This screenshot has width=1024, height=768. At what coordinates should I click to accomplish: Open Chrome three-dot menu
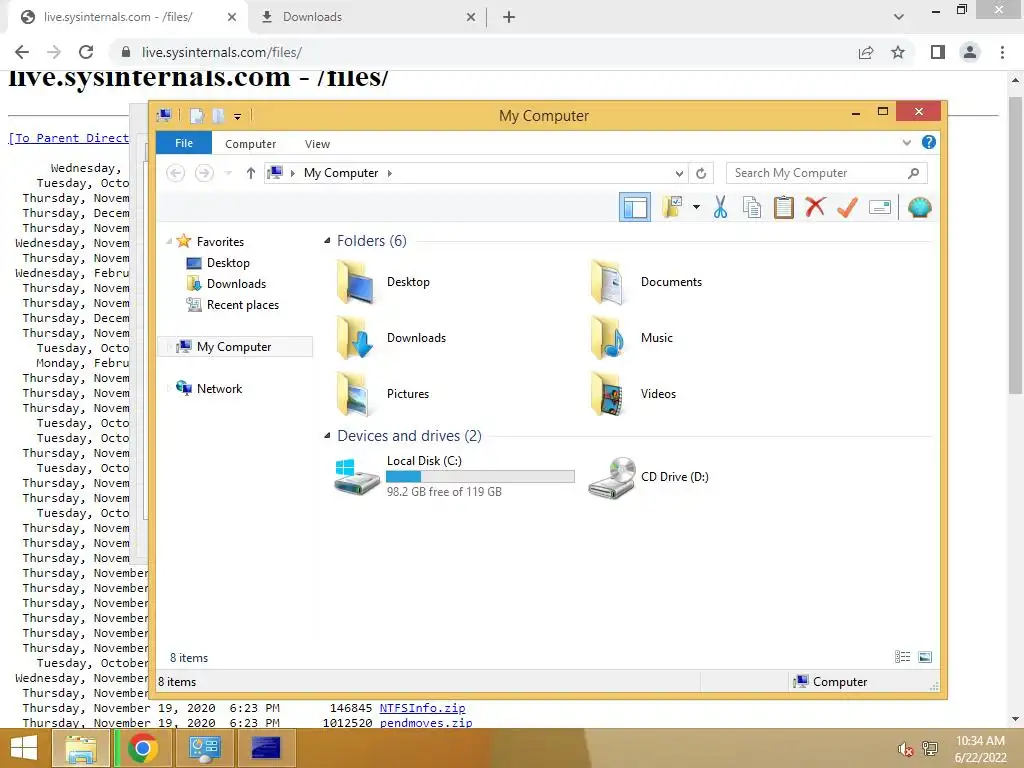pos(1002,52)
